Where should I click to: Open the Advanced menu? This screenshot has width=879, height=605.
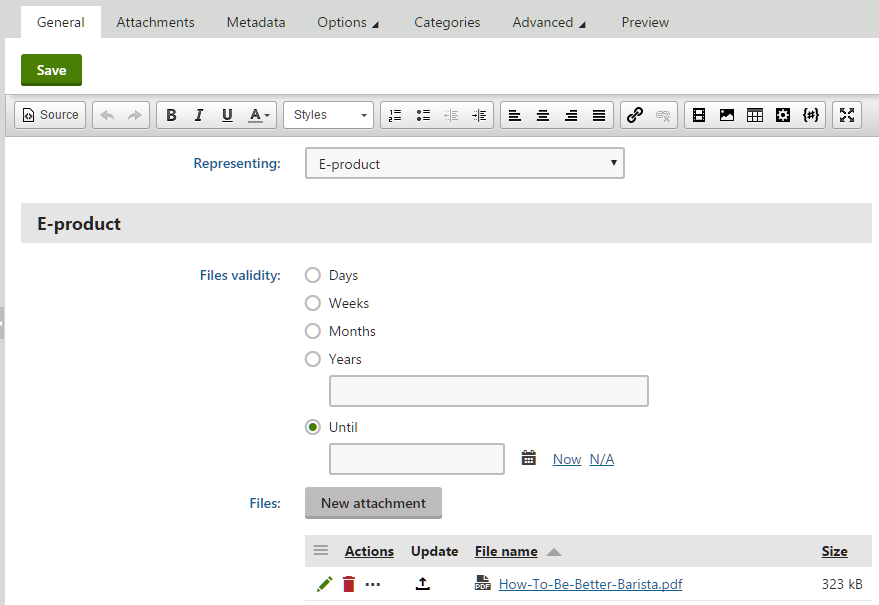pyautogui.click(x=548, y=21)
